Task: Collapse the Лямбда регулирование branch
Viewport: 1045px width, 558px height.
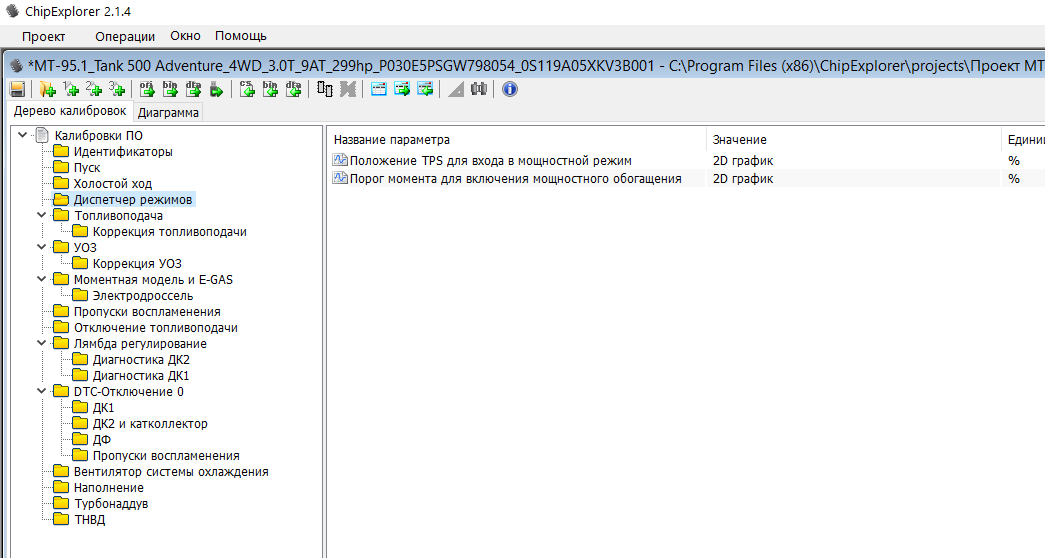Action: pyautogui.click(x=41, y=343)
